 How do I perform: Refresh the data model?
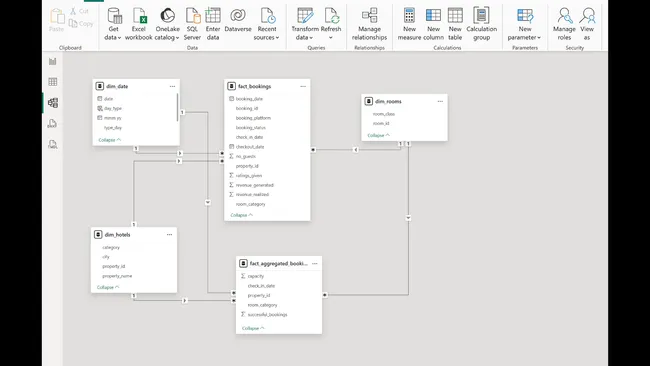pyautogui.click(x=331, y=24)
